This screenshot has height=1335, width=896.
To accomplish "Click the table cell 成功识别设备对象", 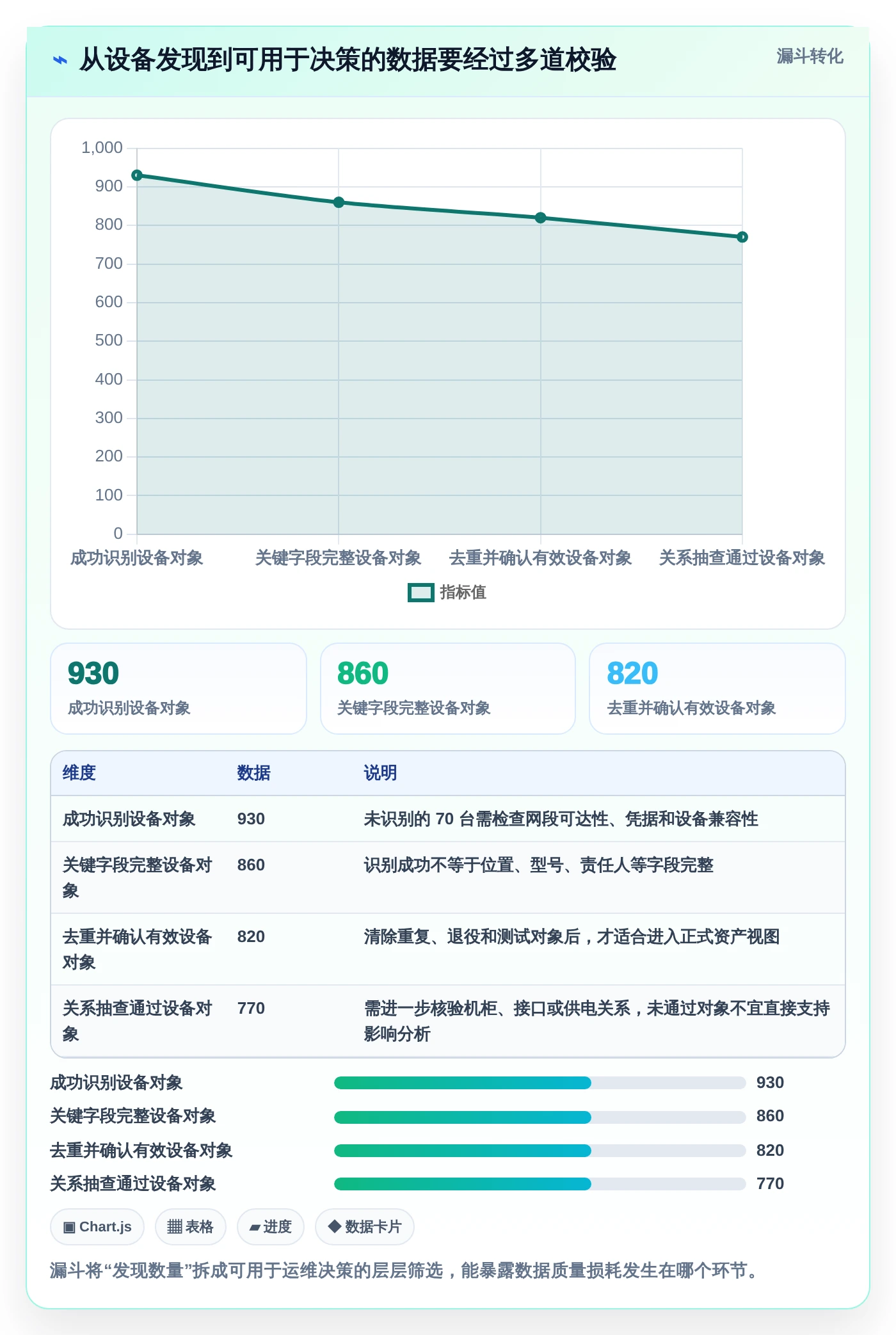I will tap(129, 819).
